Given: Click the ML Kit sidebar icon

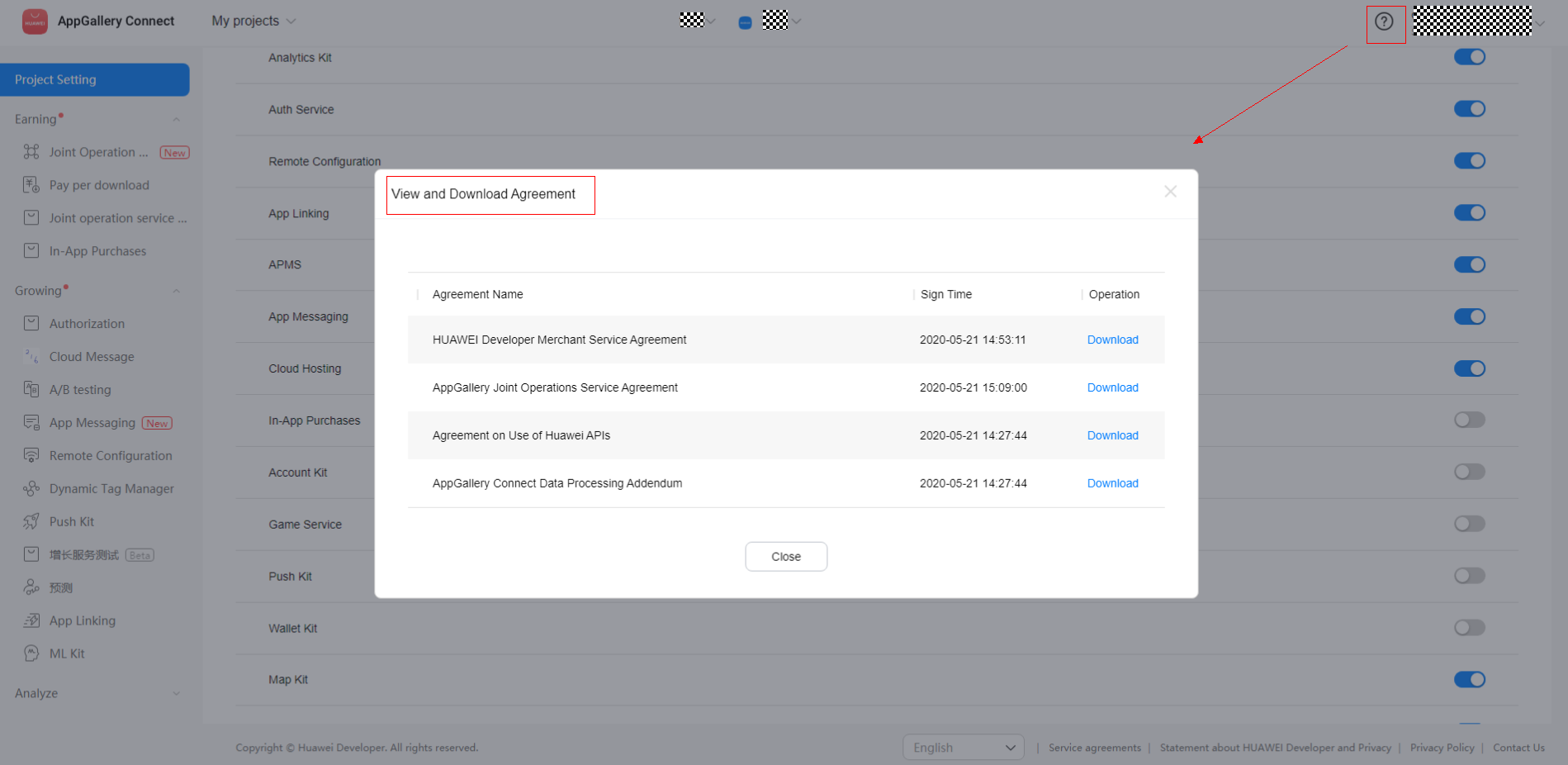Looking at the screenshot, I should coord(31,654).
